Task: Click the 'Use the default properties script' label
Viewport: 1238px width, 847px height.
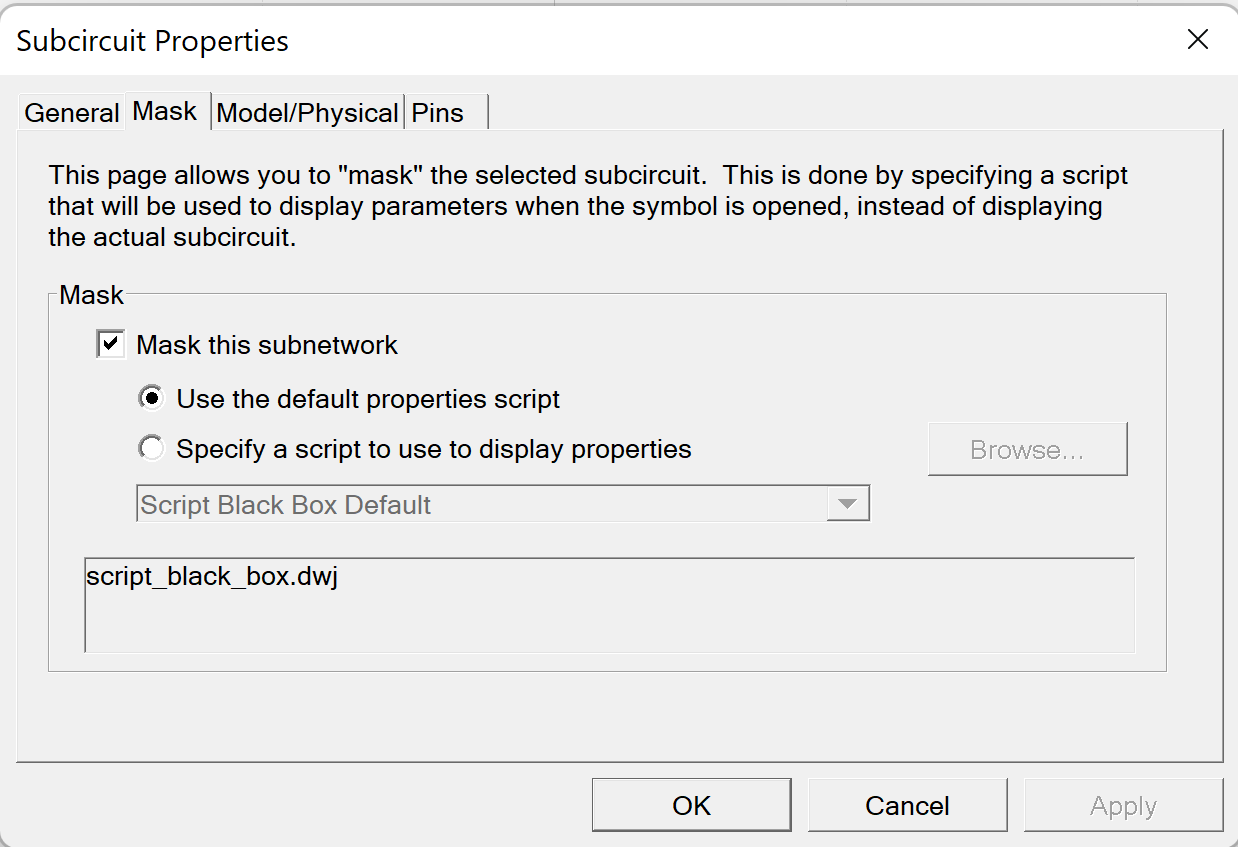Action: point(368,399)
